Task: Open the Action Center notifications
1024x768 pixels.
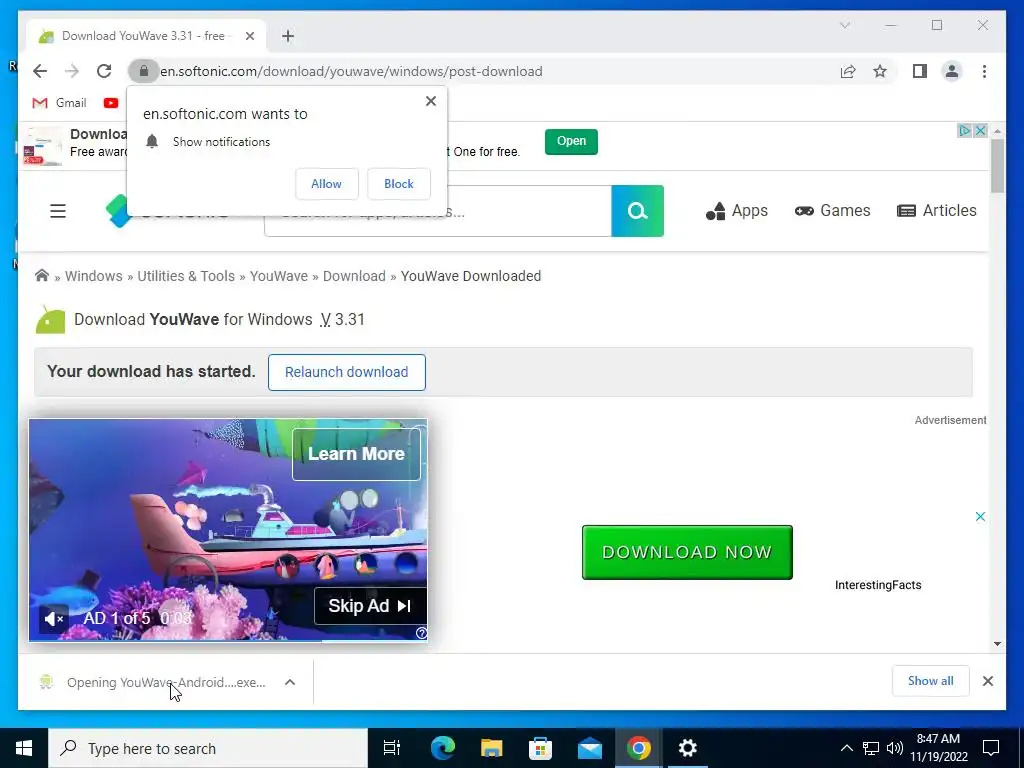Action: [x=991, y=748]
